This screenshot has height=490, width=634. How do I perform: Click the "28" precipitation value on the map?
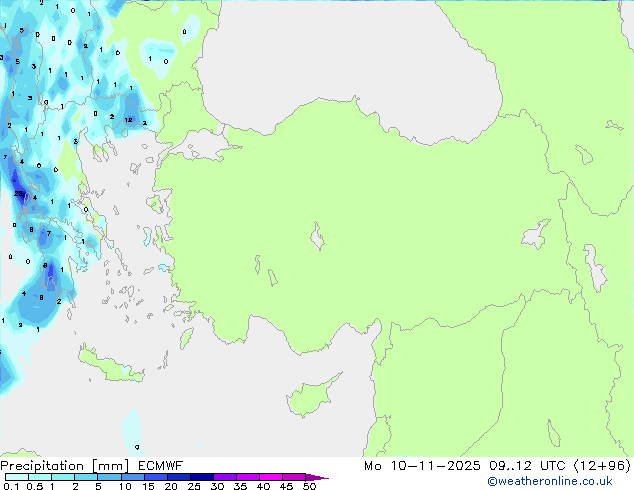coord(19,194)
